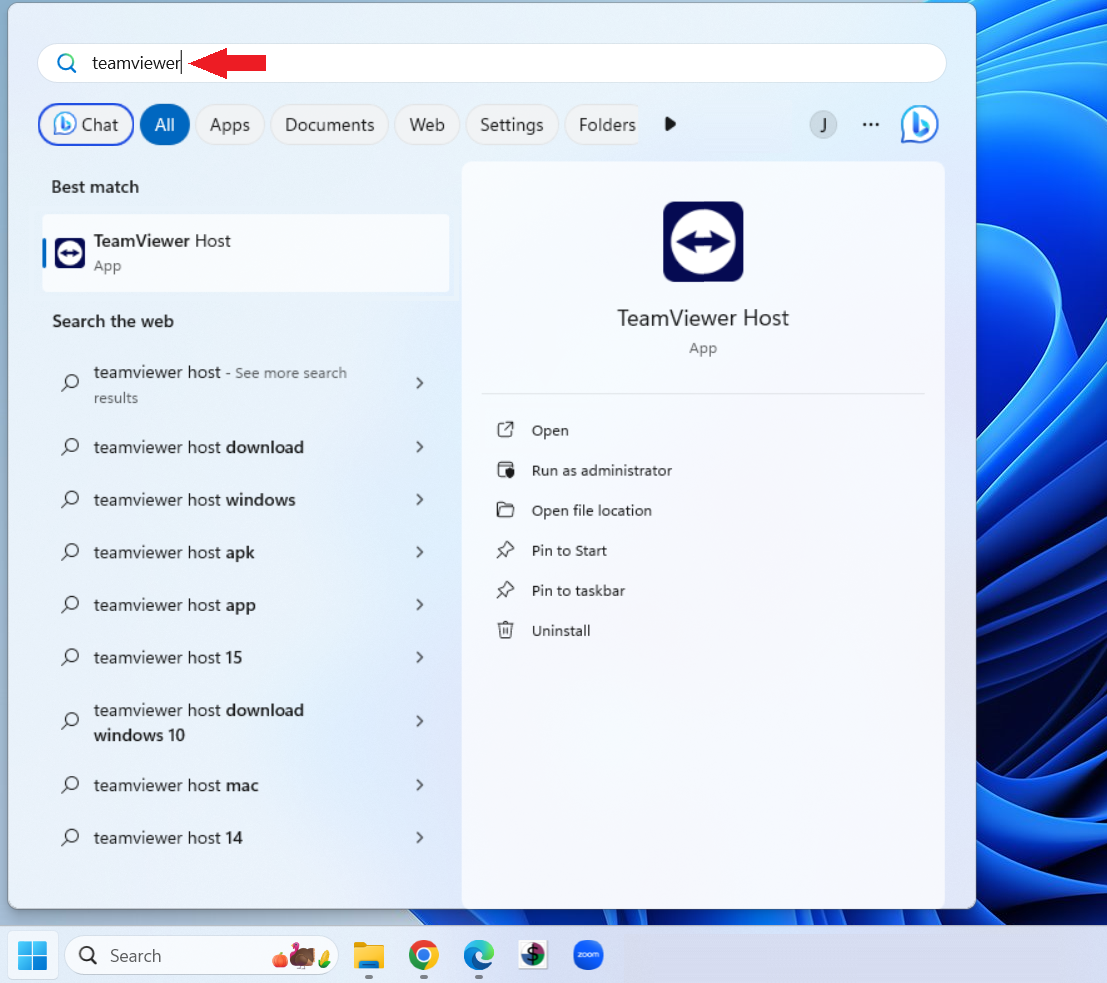
Task: Expand chevron next to teamviewer host apk
Action: pyautogui.click(x=420, y=552)
